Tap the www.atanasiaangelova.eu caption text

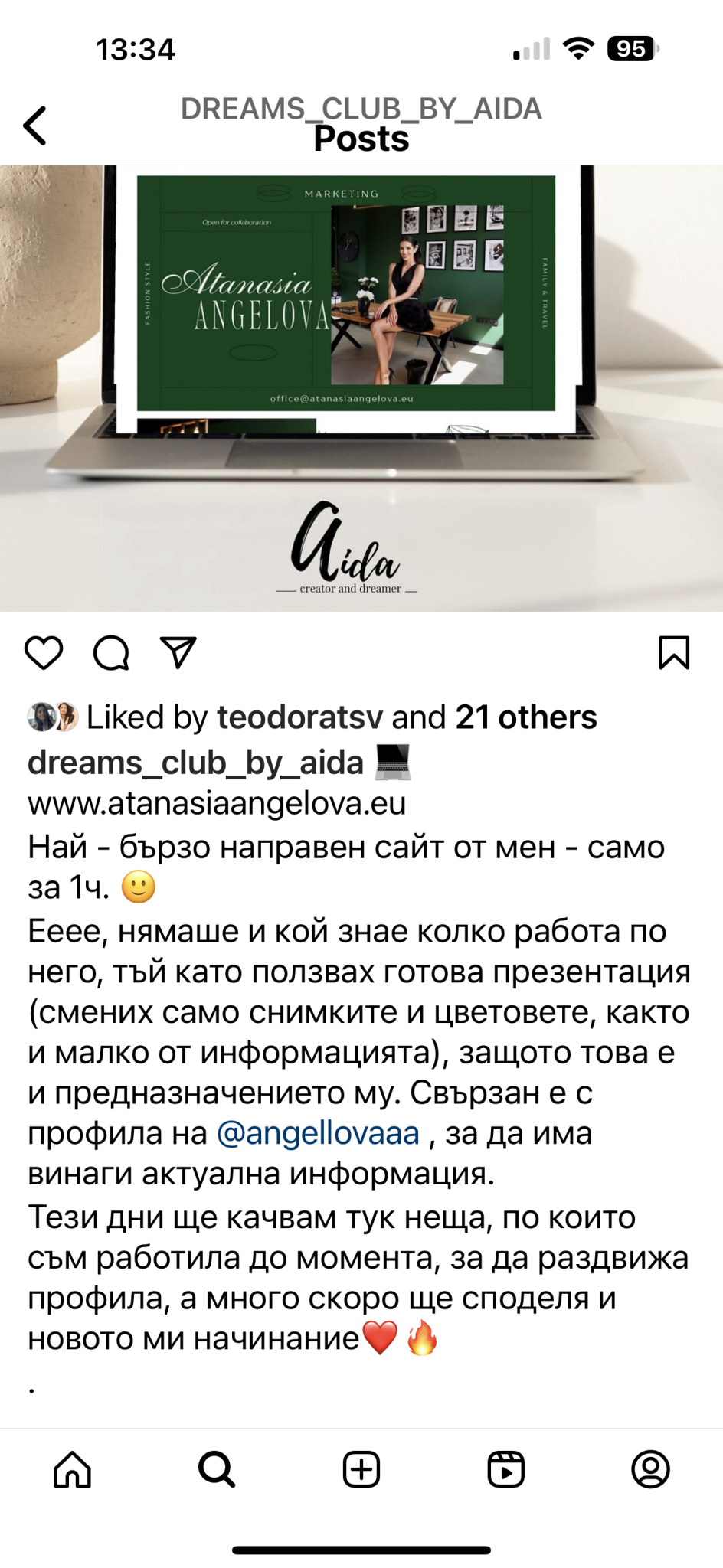[x=217, y=803]
